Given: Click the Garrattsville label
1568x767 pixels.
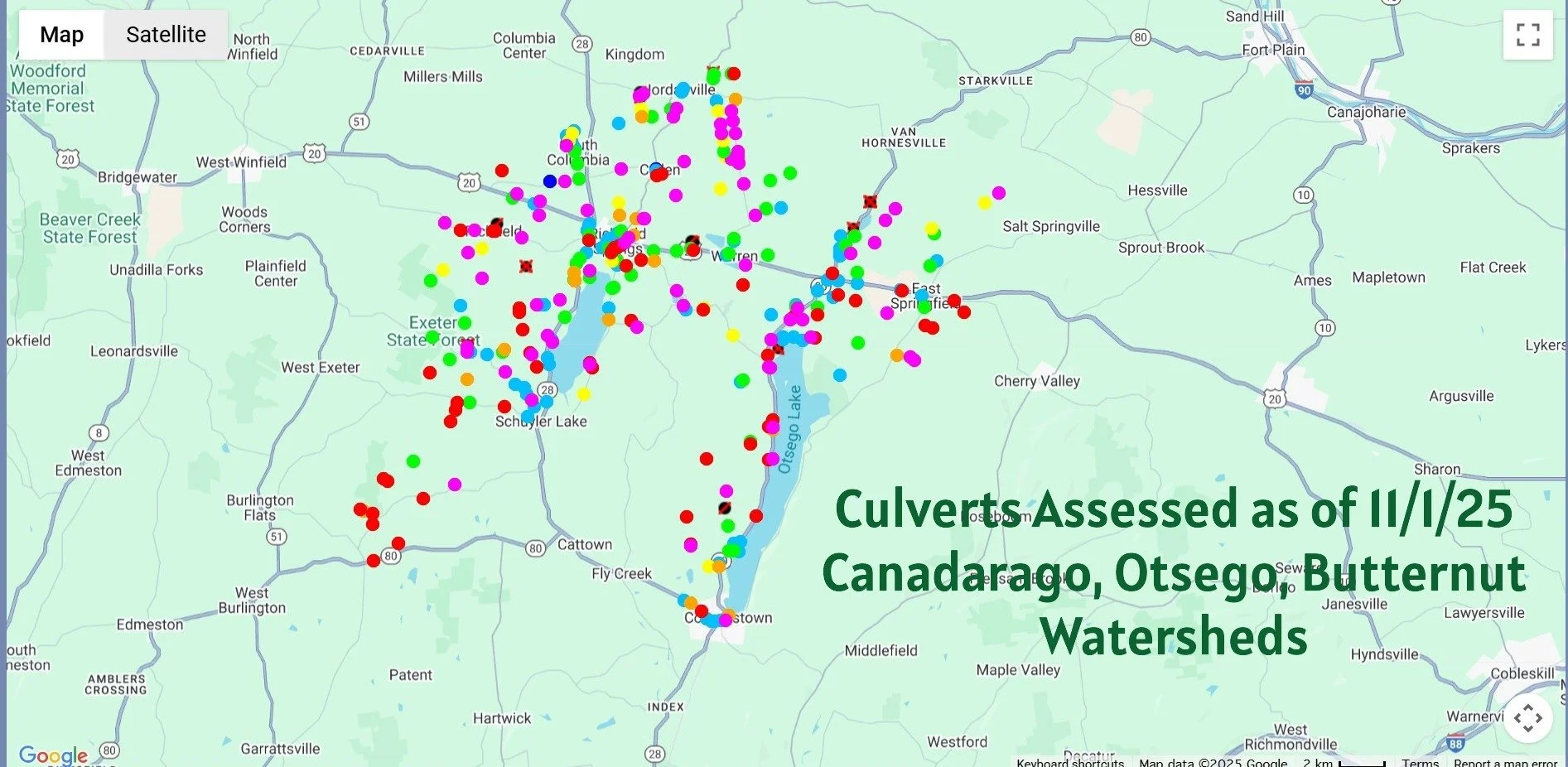Looking at the screenshot, I should pyautogui.click(x=280, y=749).
